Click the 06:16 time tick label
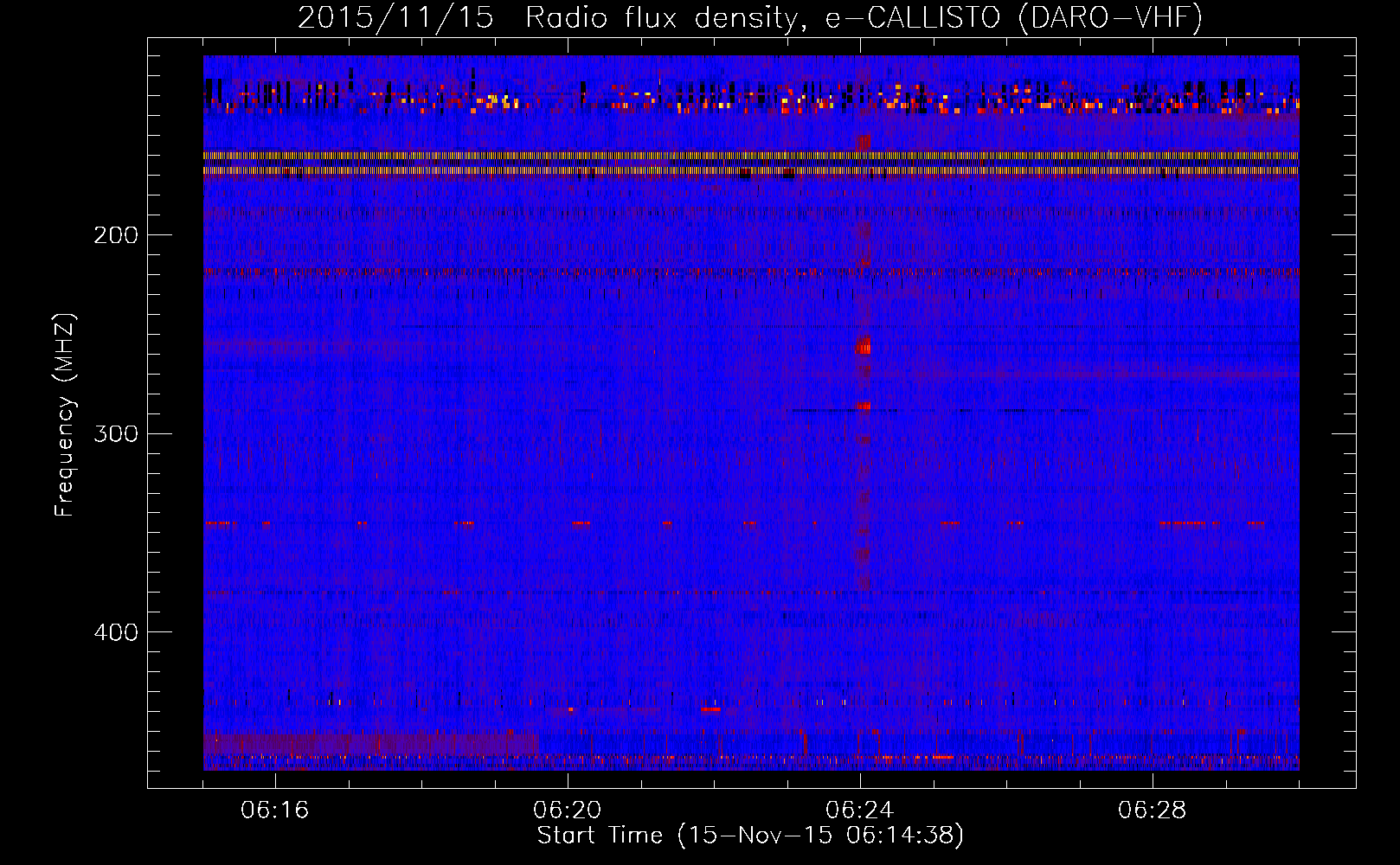Image resolution: width=1400 pixels, height=865 pixels. [275, 811]
